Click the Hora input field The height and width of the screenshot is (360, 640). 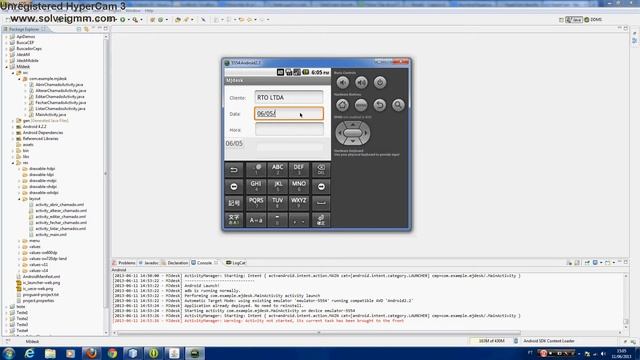click(289, 129)
